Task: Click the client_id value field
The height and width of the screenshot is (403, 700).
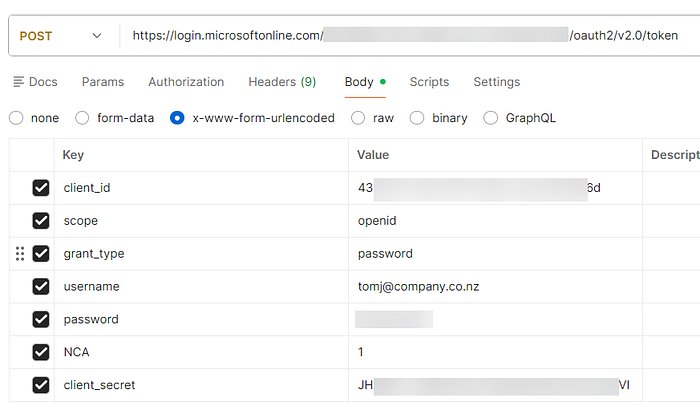Action: click(x=496, y=188)
